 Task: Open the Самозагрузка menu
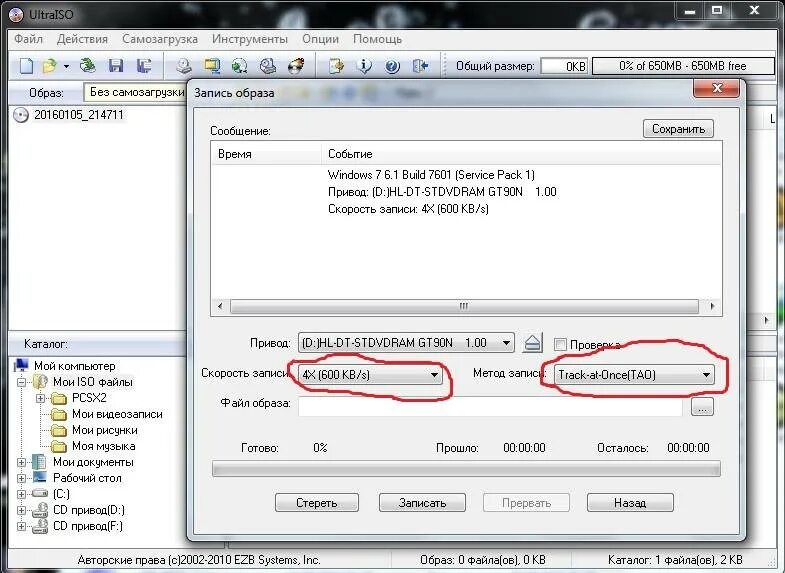tap(160, 39)
